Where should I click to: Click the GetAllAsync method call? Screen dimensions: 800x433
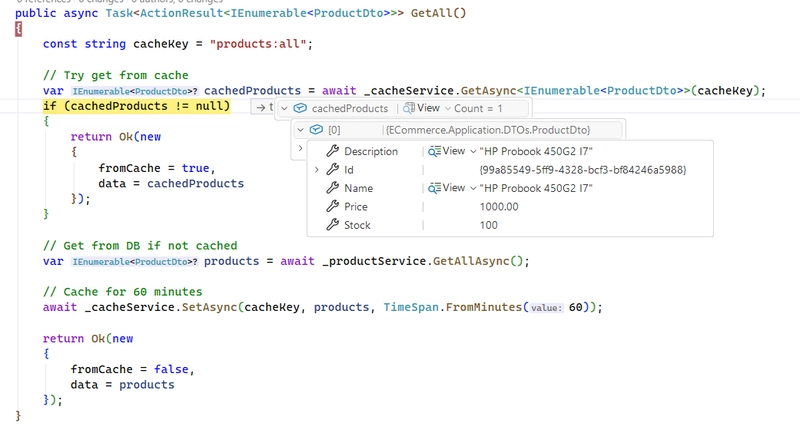[x=471, y=261]
